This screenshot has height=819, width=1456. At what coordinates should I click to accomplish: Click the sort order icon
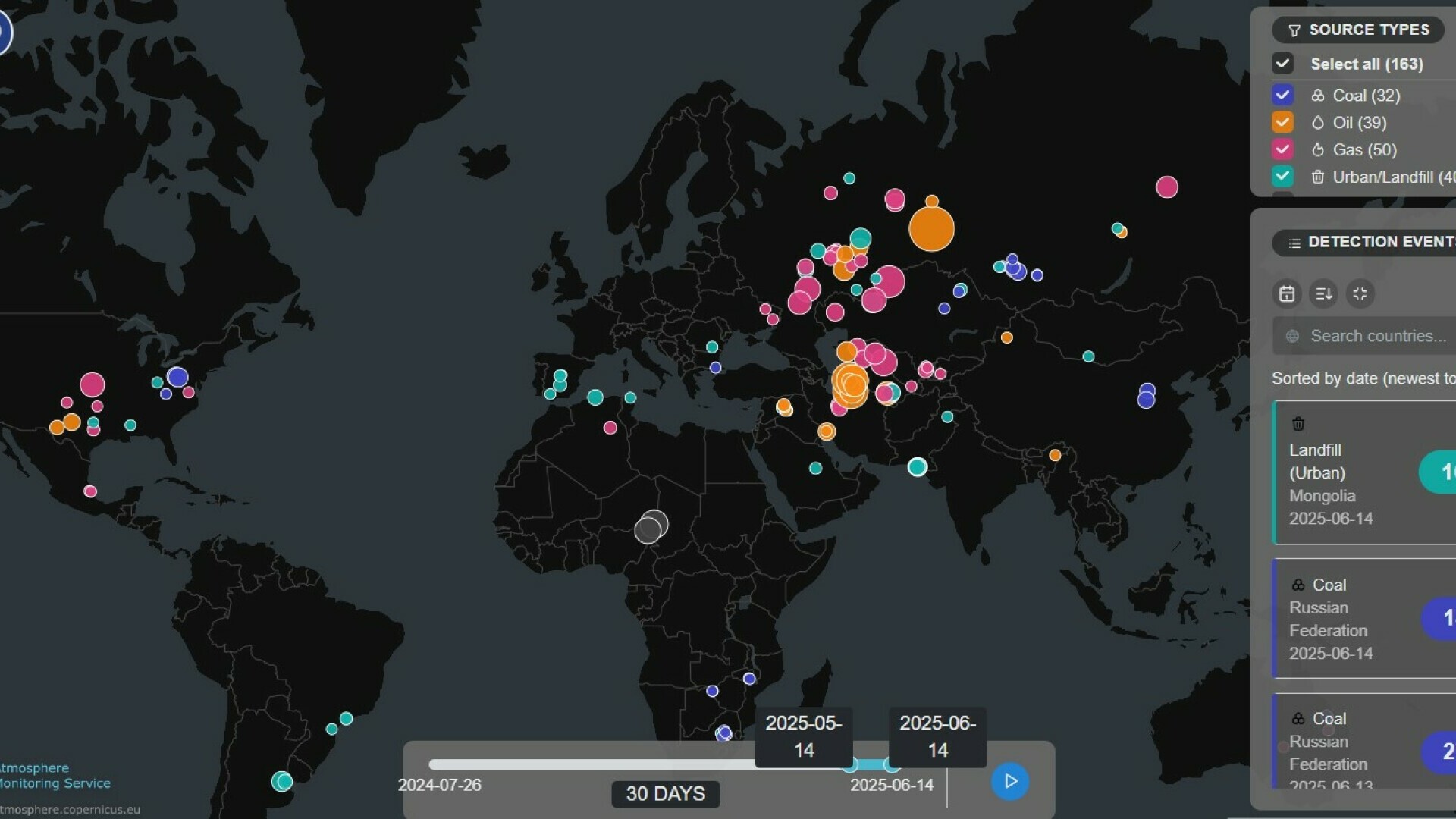point(1323,293)
